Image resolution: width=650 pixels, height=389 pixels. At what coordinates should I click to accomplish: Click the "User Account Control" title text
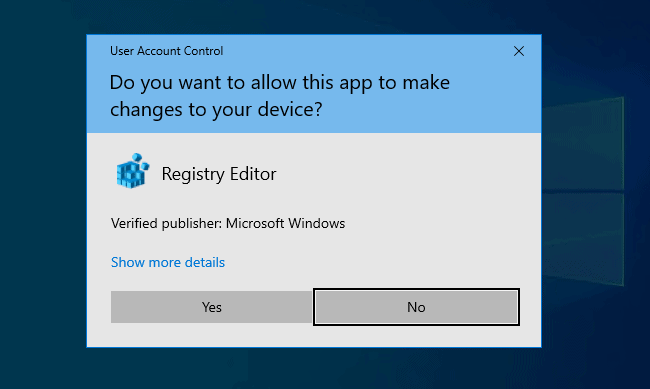coord(166,51)
